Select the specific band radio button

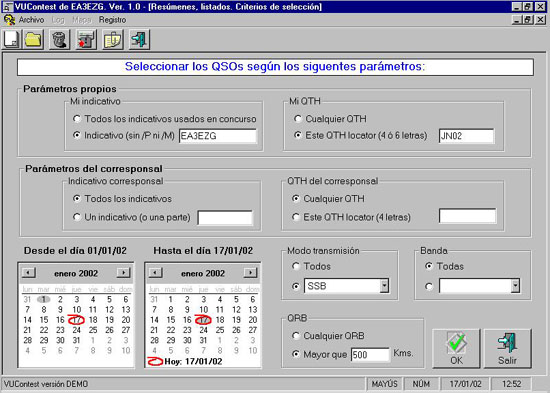(x=428, y=286)
